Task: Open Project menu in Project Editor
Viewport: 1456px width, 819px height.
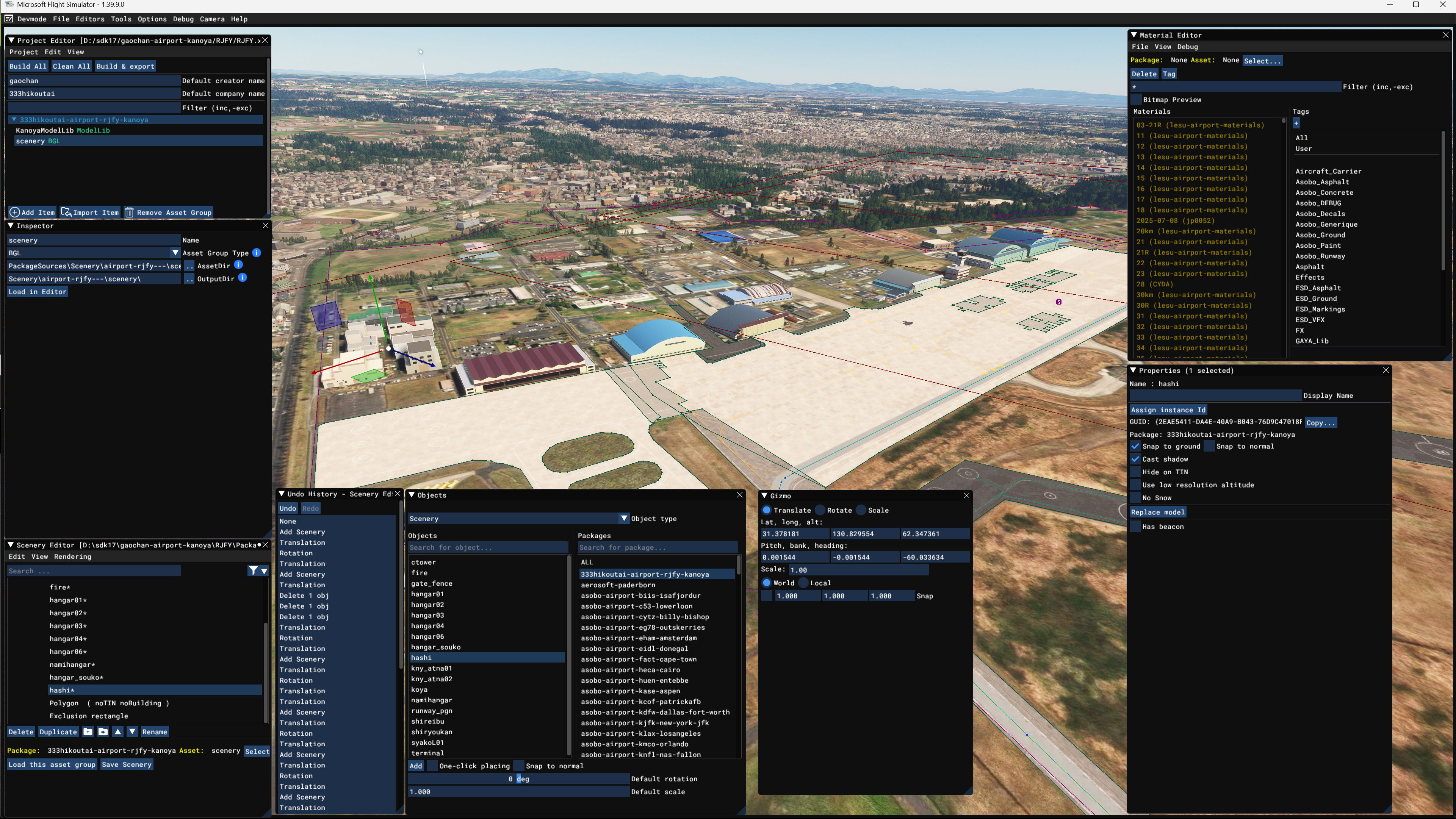Action: (24, 52)
